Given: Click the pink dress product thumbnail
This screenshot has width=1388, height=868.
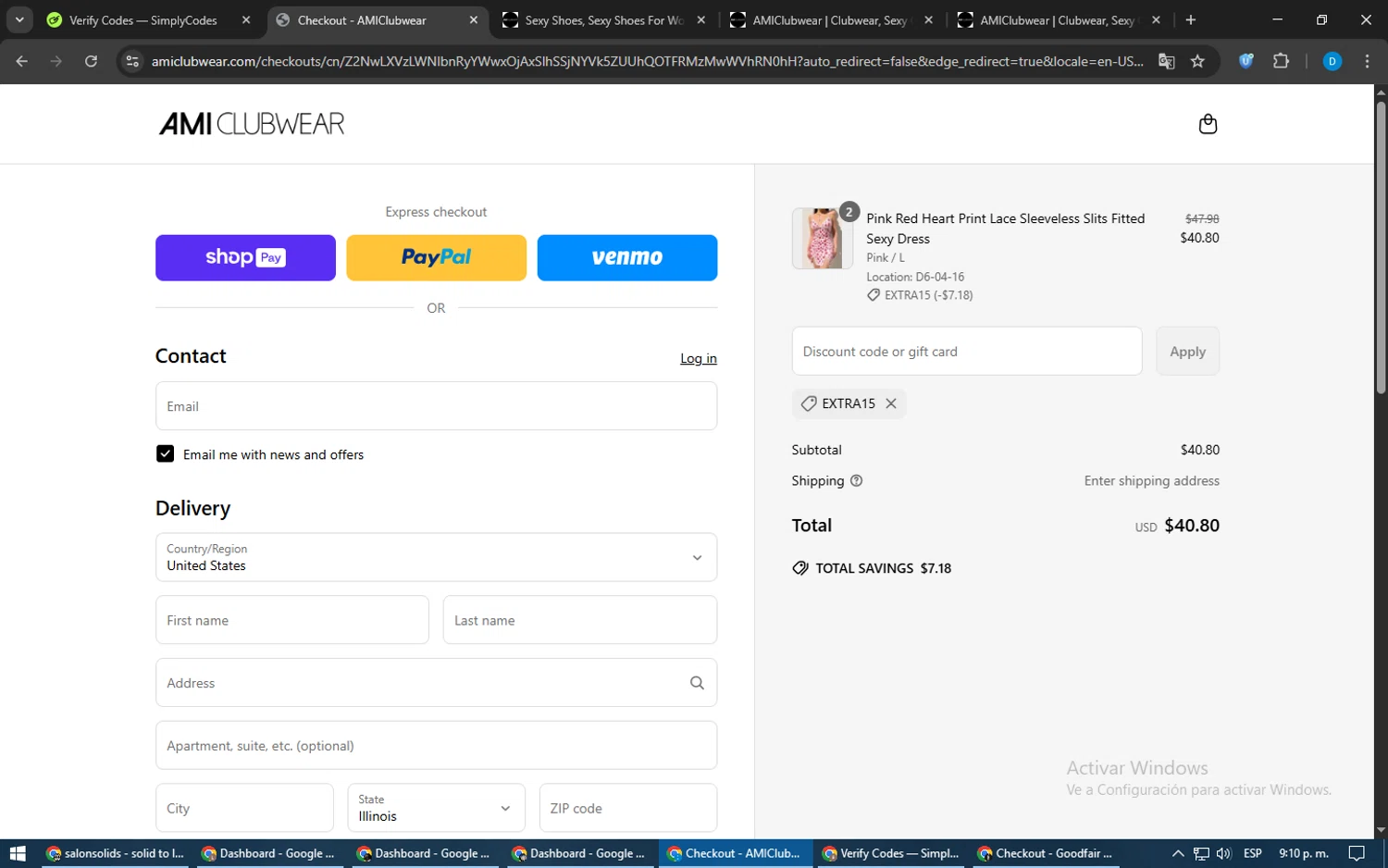Looking at the screenshot, I should (x=822, y=238).
